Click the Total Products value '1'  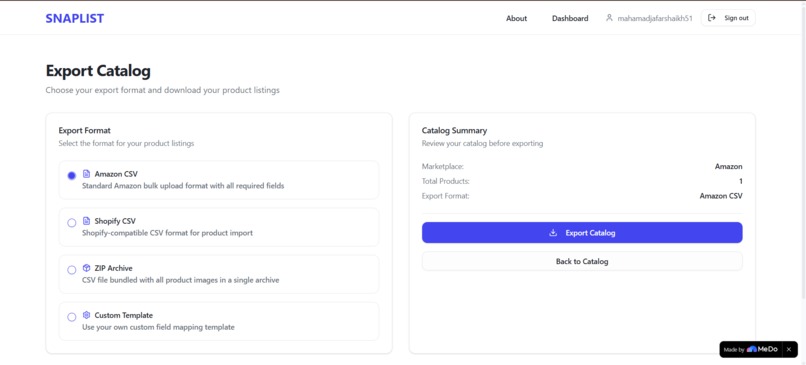tap(740, 181)
